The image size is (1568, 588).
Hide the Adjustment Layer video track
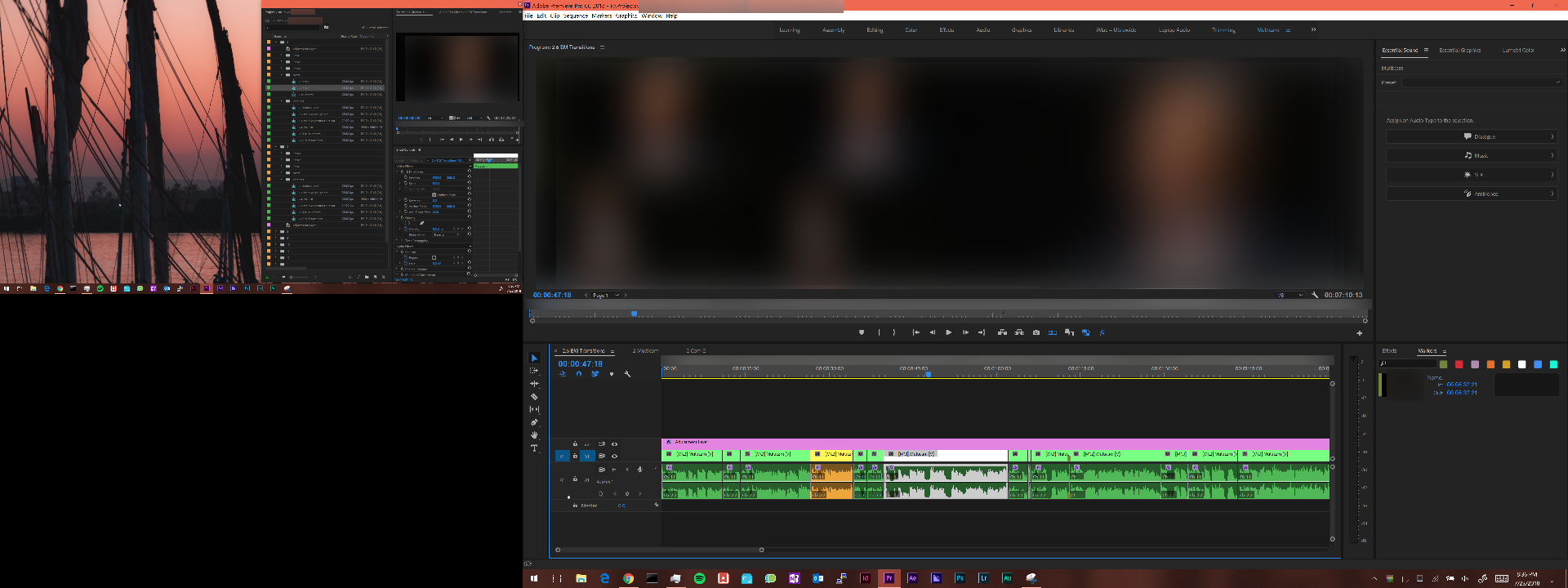pyautogui.click(x=614, y=444)
